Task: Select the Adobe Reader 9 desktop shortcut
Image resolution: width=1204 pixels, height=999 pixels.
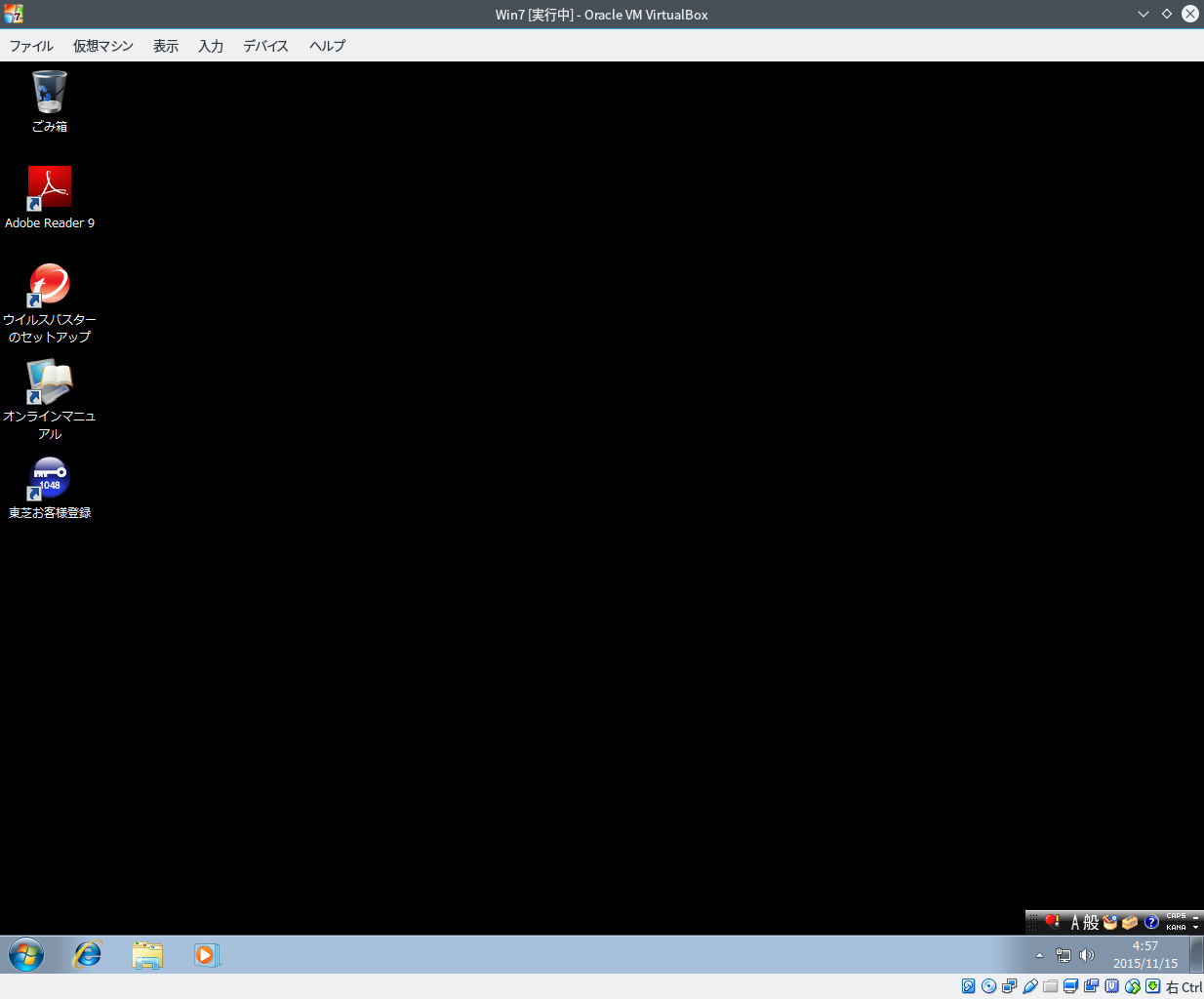Action: coord(50,198)
